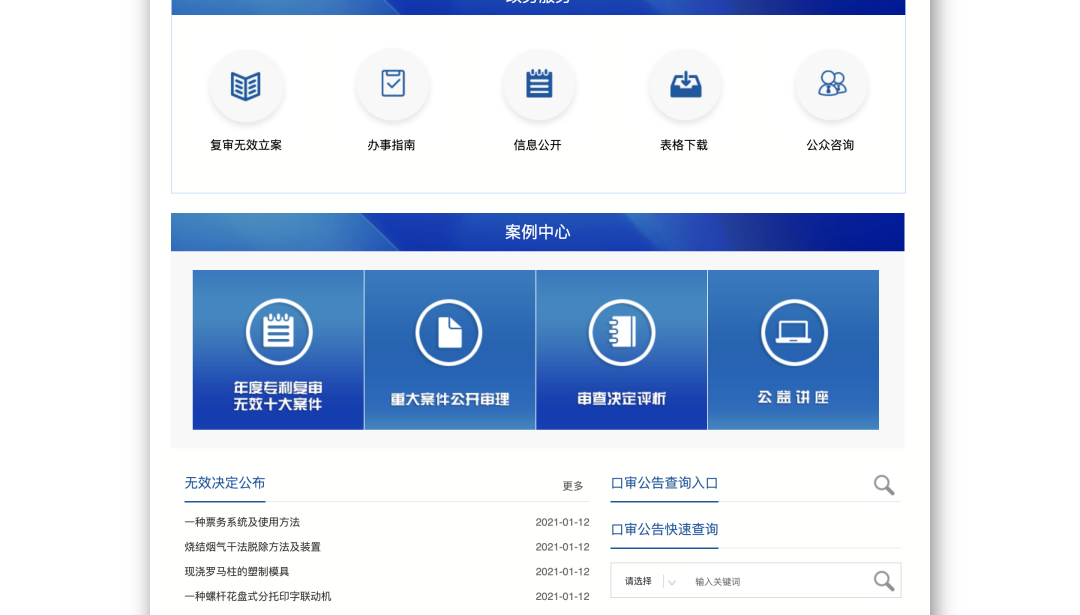Open 公益讲座 via the laptop icon
This screenshot has height=615, width=1080.
793,330
